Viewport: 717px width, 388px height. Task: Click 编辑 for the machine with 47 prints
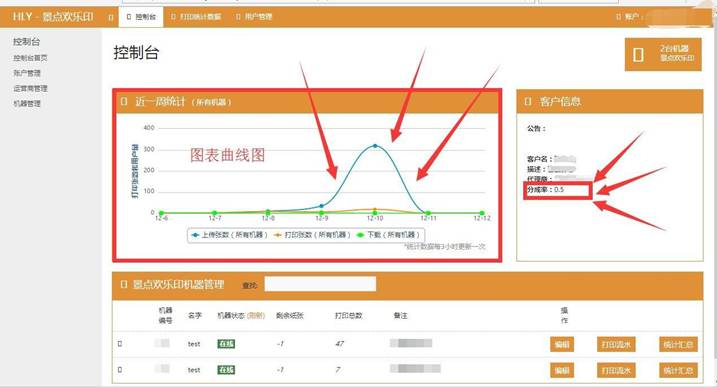coord(562,344)
